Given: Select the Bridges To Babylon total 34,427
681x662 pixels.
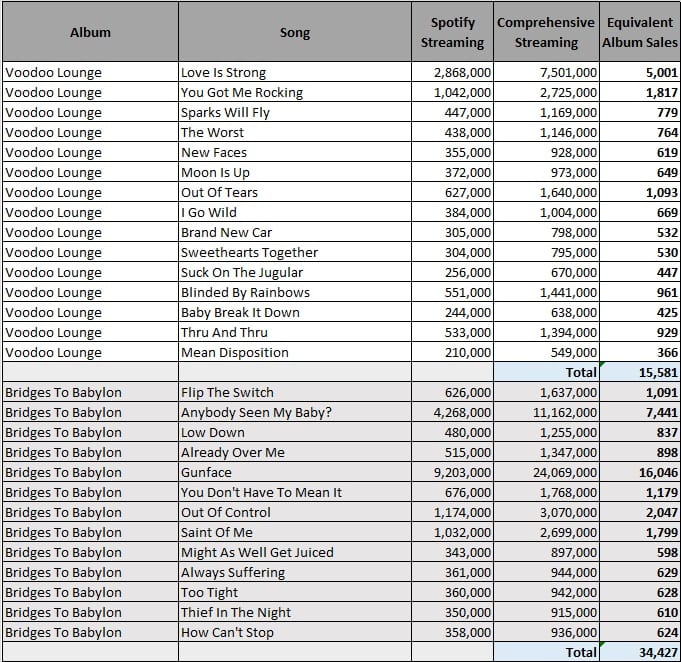Looking at the screenshot, I should [640, 652].
